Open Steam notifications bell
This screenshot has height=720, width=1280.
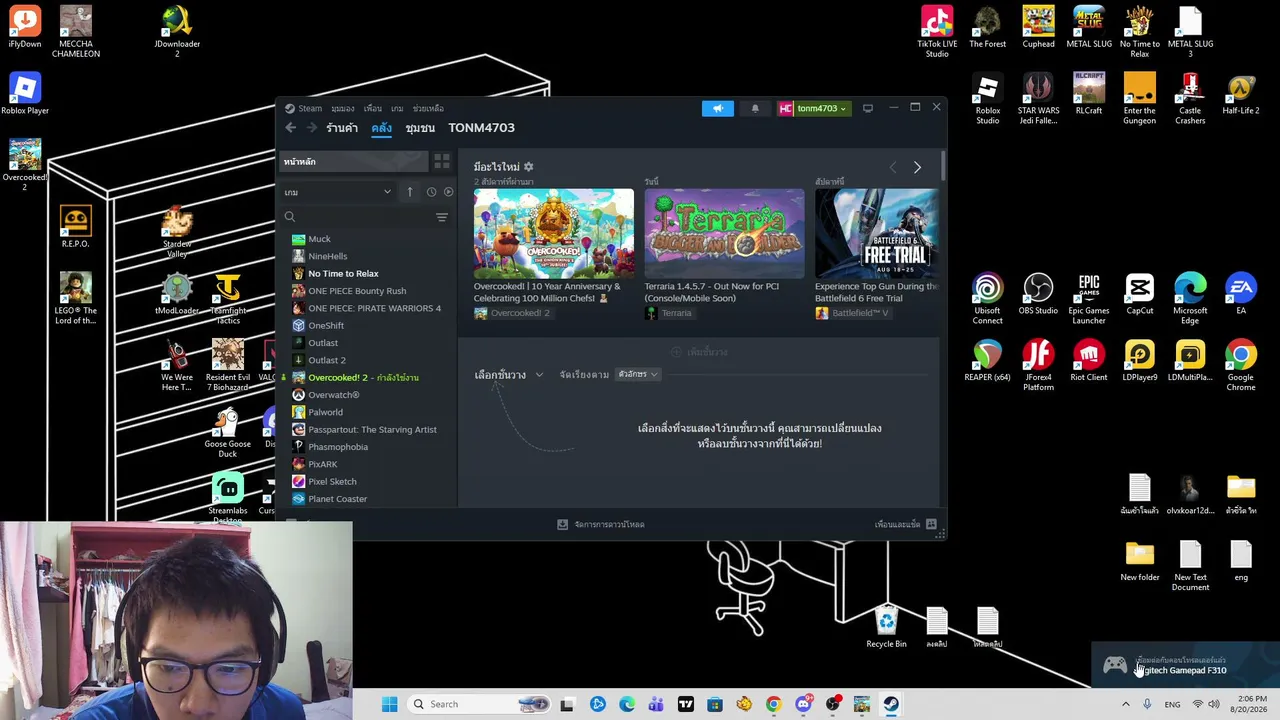(x=755, y=108)
